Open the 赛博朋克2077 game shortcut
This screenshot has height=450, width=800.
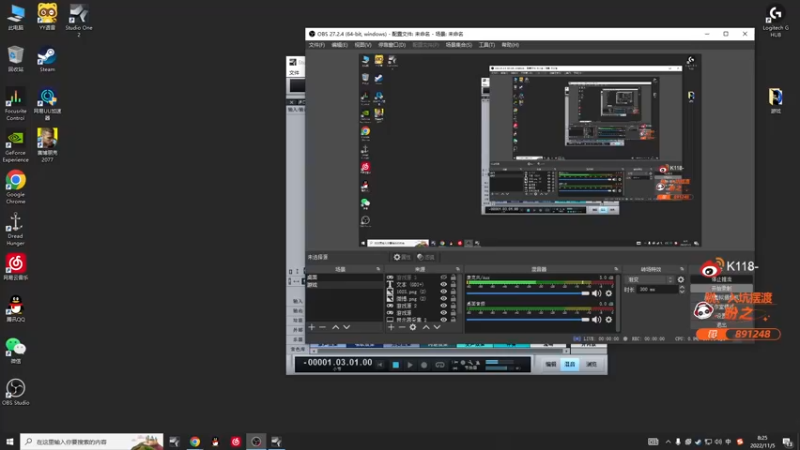pyautogui.click(x=47, y=145)
